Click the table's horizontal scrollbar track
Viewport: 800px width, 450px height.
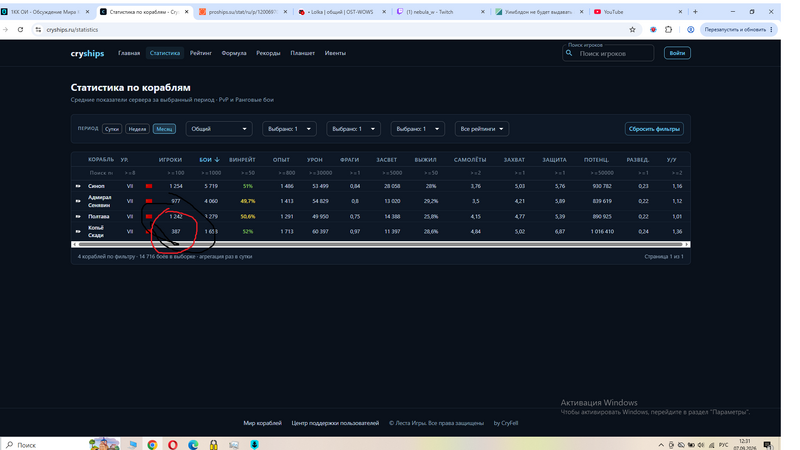[381, 244]
